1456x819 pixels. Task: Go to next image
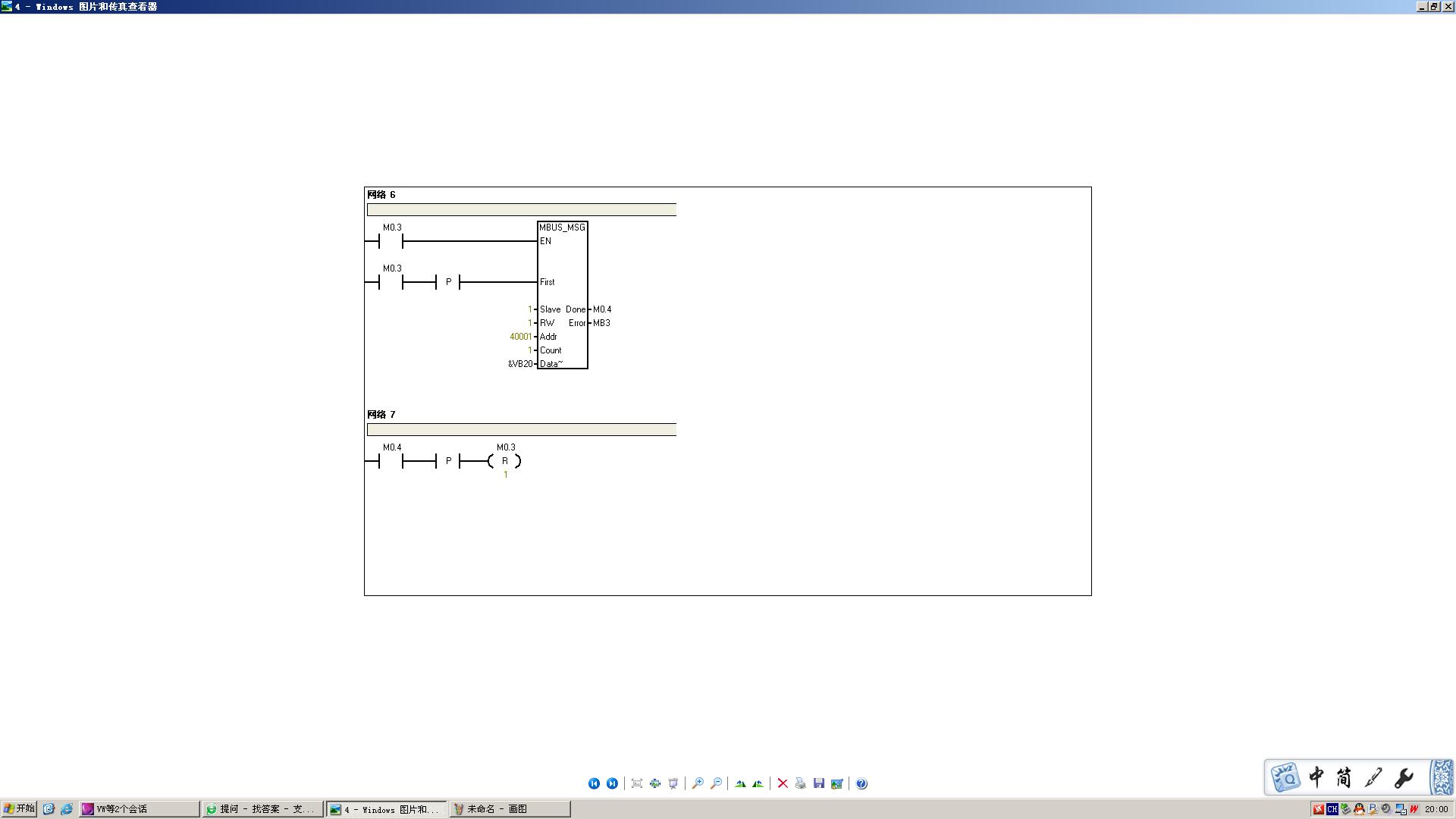[612, 783]
